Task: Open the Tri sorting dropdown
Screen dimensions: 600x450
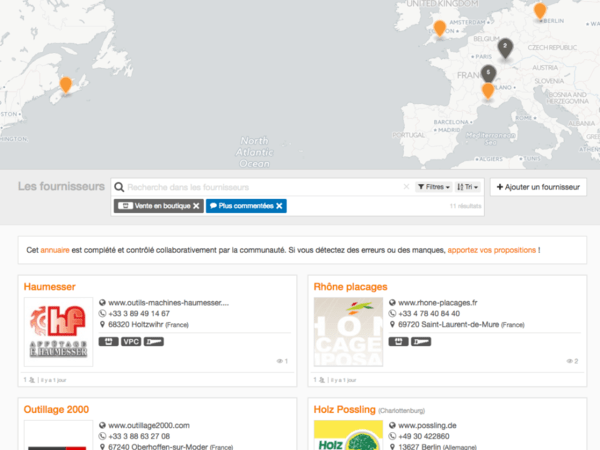Action: click(468, 187)
